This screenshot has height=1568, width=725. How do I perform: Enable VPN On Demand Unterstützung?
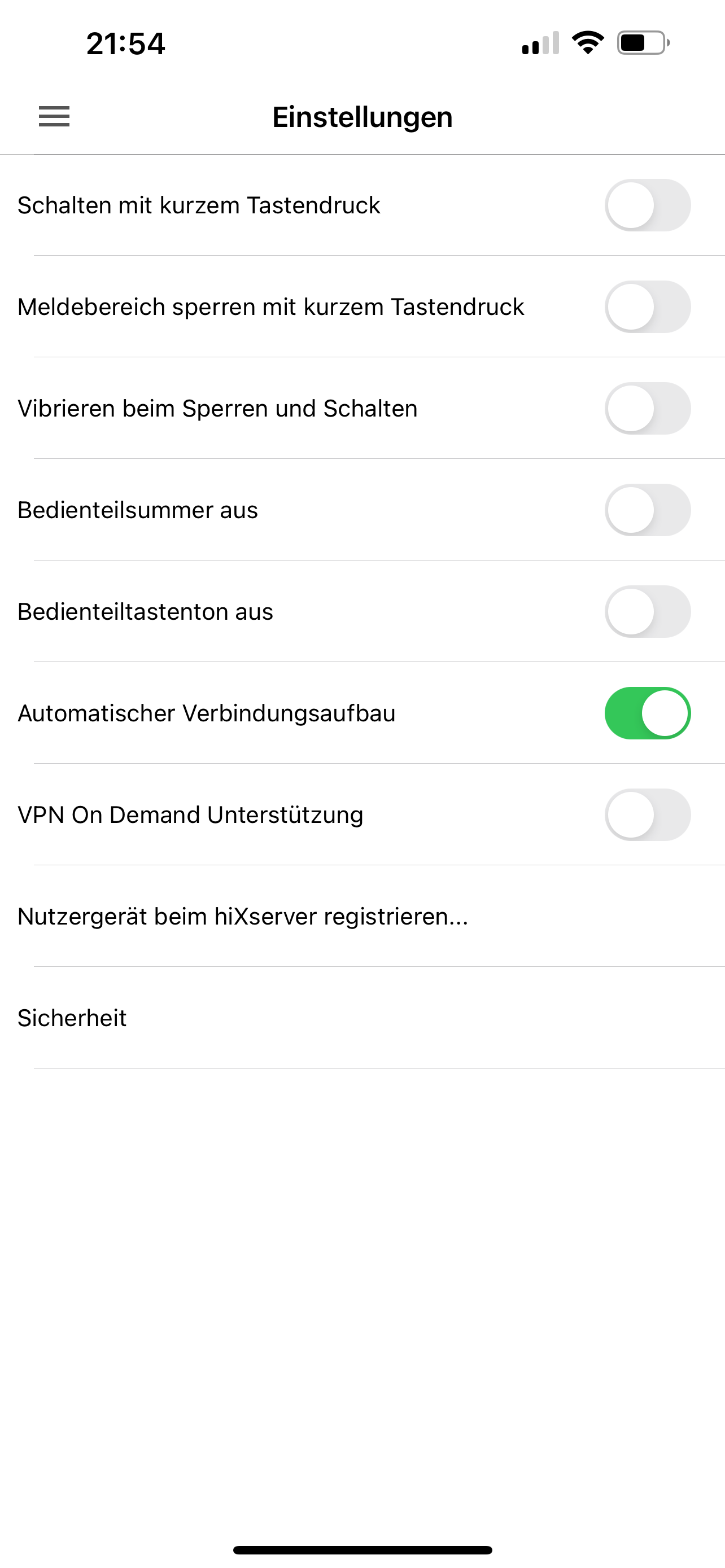coord(647,815)
